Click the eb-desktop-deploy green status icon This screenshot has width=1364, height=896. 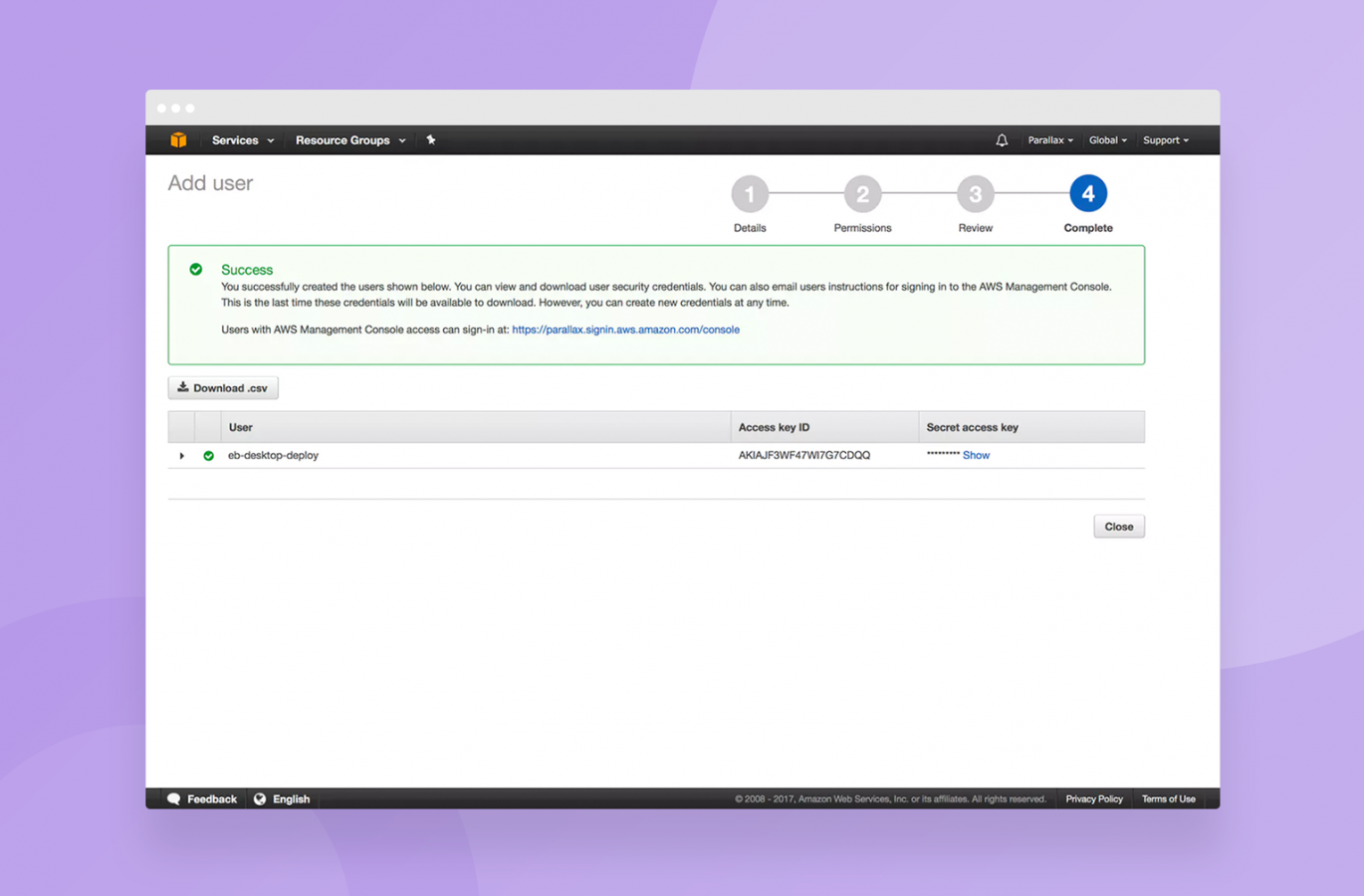click(x=208, y=456)
